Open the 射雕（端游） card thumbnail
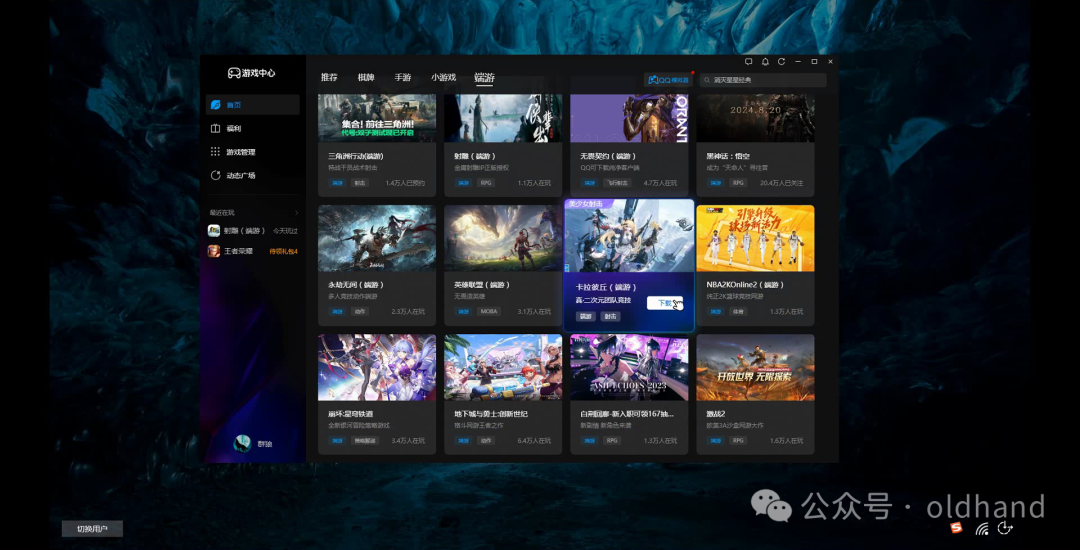Image resolution: width=1080 pixels, height=550 pixels. pyautogui.click(x=503, y=118)
